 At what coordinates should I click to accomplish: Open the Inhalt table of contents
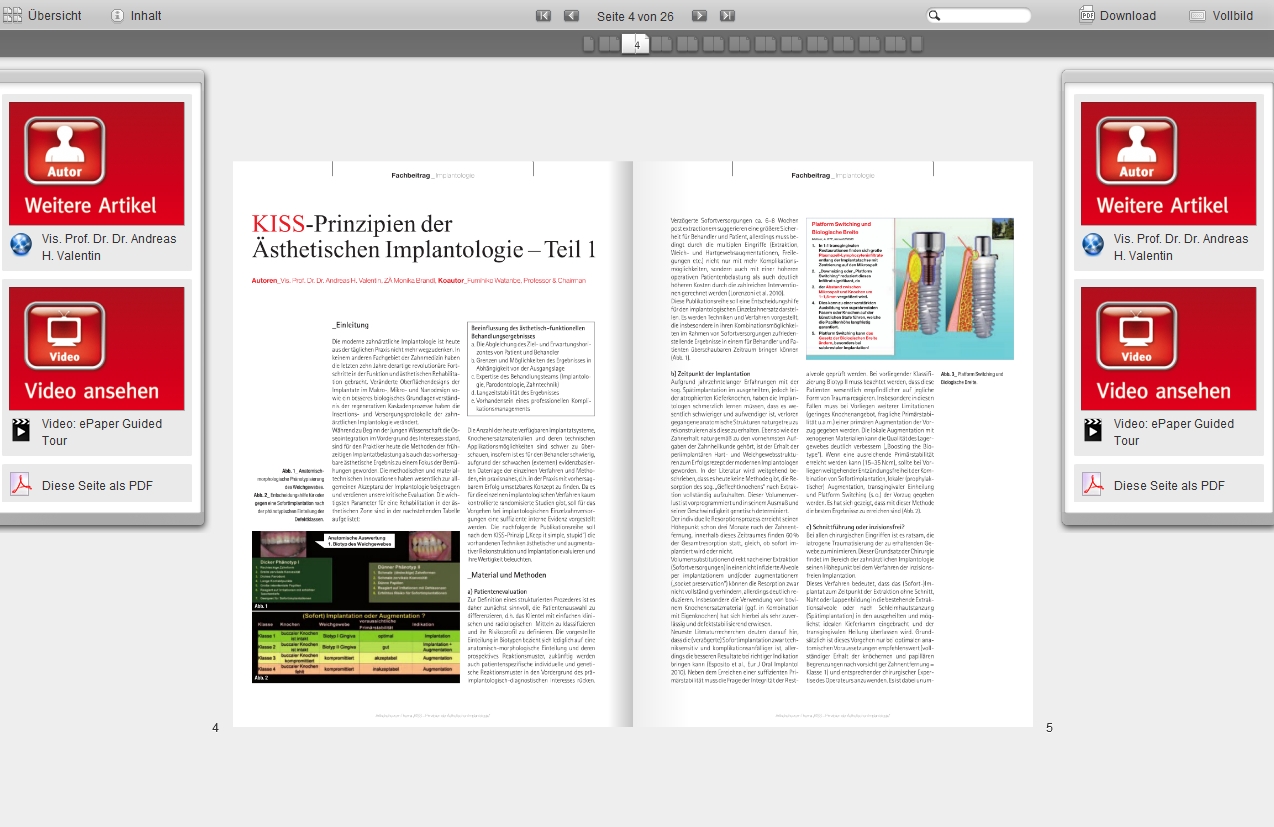[x=135, y=15]
